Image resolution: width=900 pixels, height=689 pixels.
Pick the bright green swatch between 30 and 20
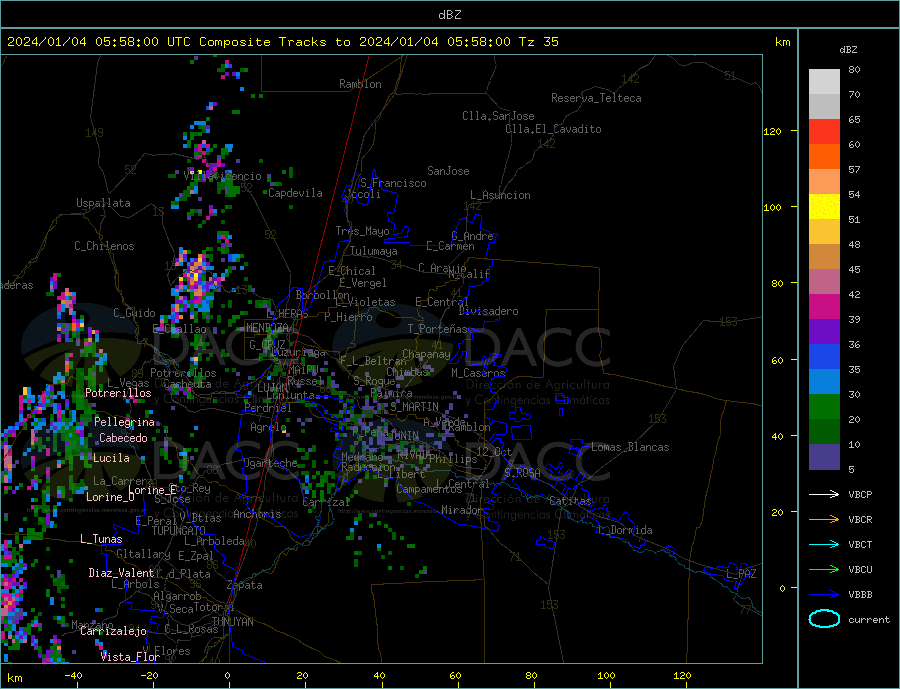pos(824,407)
